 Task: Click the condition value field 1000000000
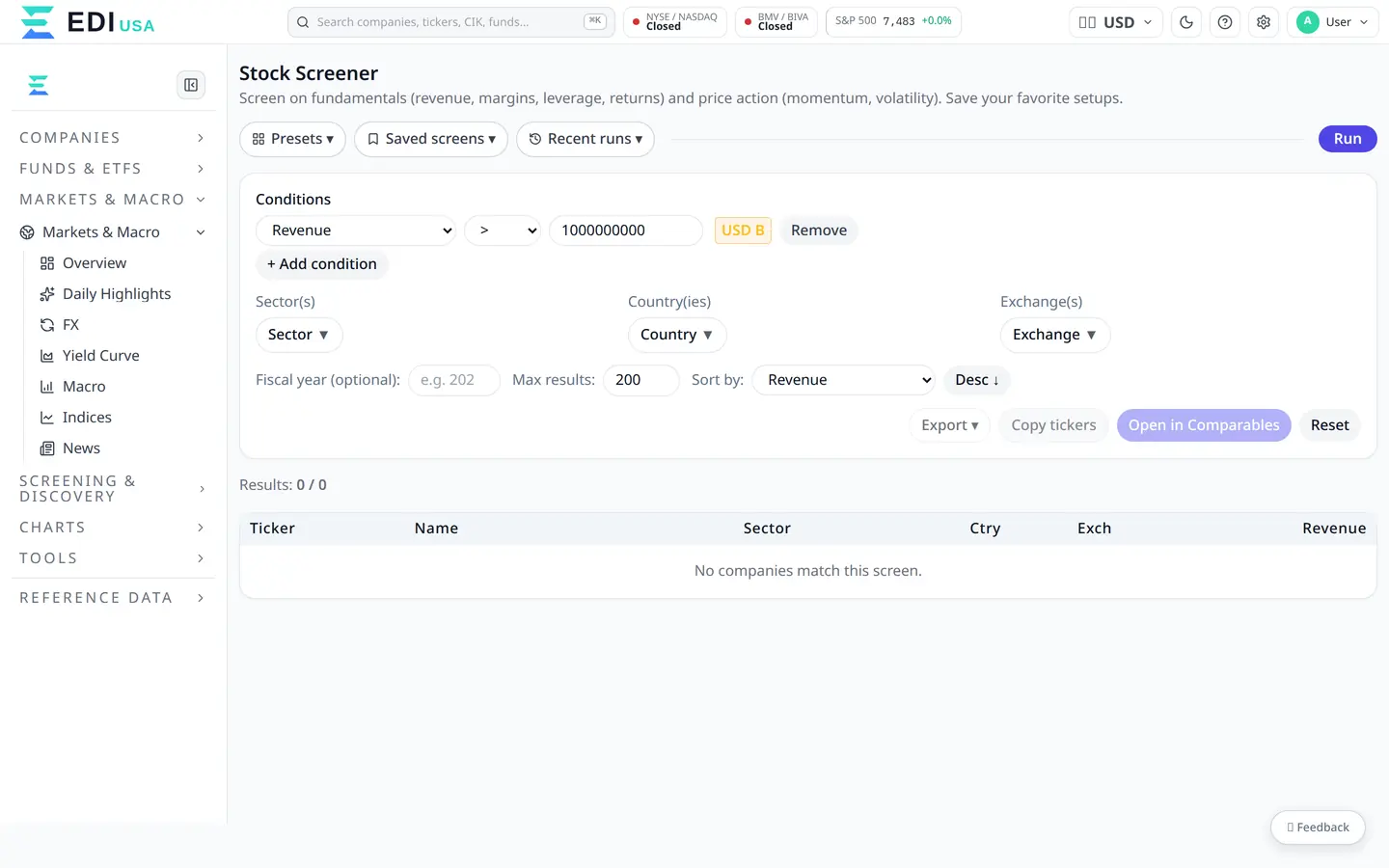pos(626,231)
